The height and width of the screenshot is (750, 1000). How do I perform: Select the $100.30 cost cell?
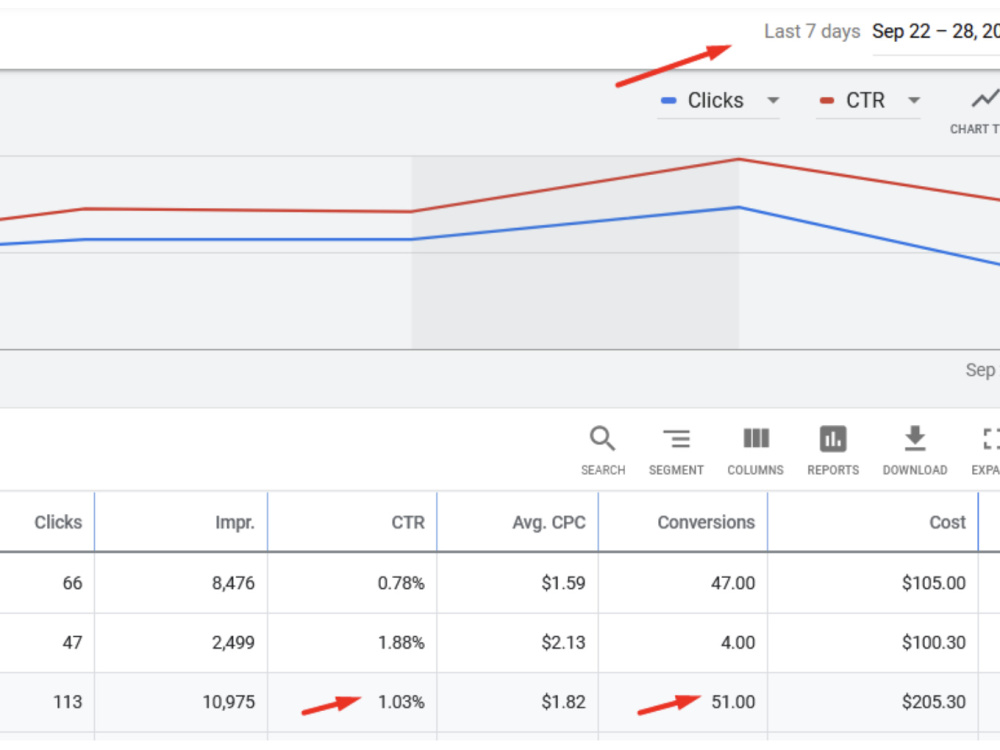[x=934, y=642]
